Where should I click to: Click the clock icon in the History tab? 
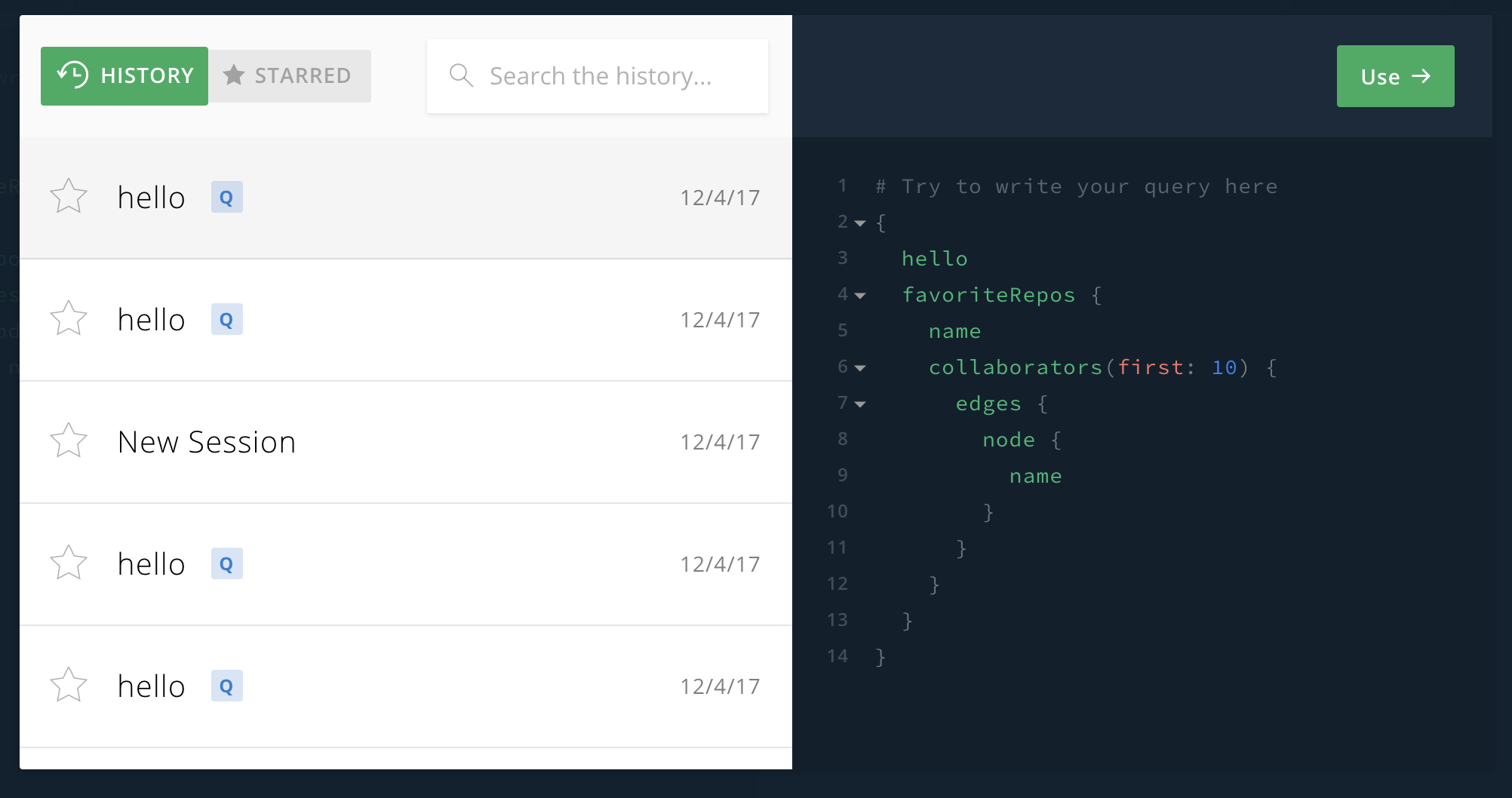(x=73, y=75)
